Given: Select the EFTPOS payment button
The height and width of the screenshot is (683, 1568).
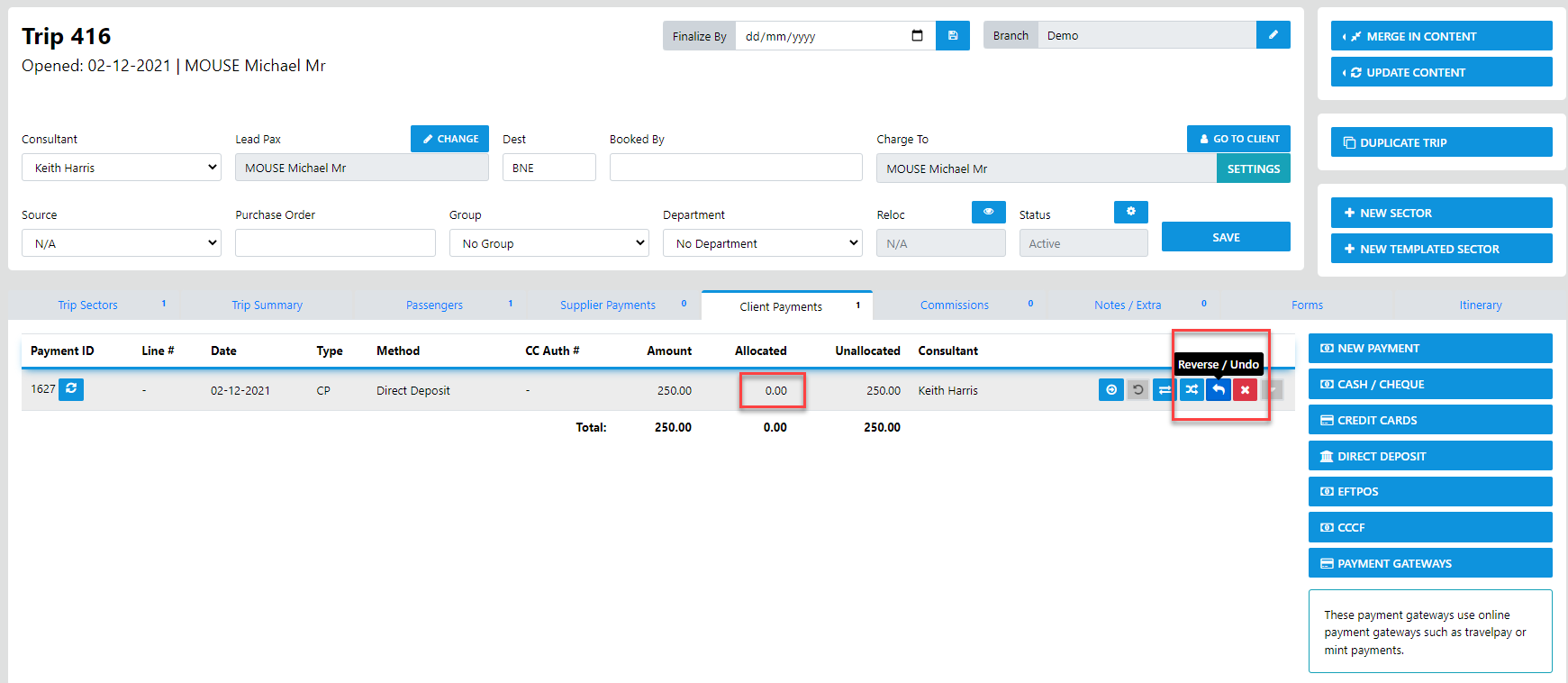Looking at the screenshot, I should coord(1430,491).
